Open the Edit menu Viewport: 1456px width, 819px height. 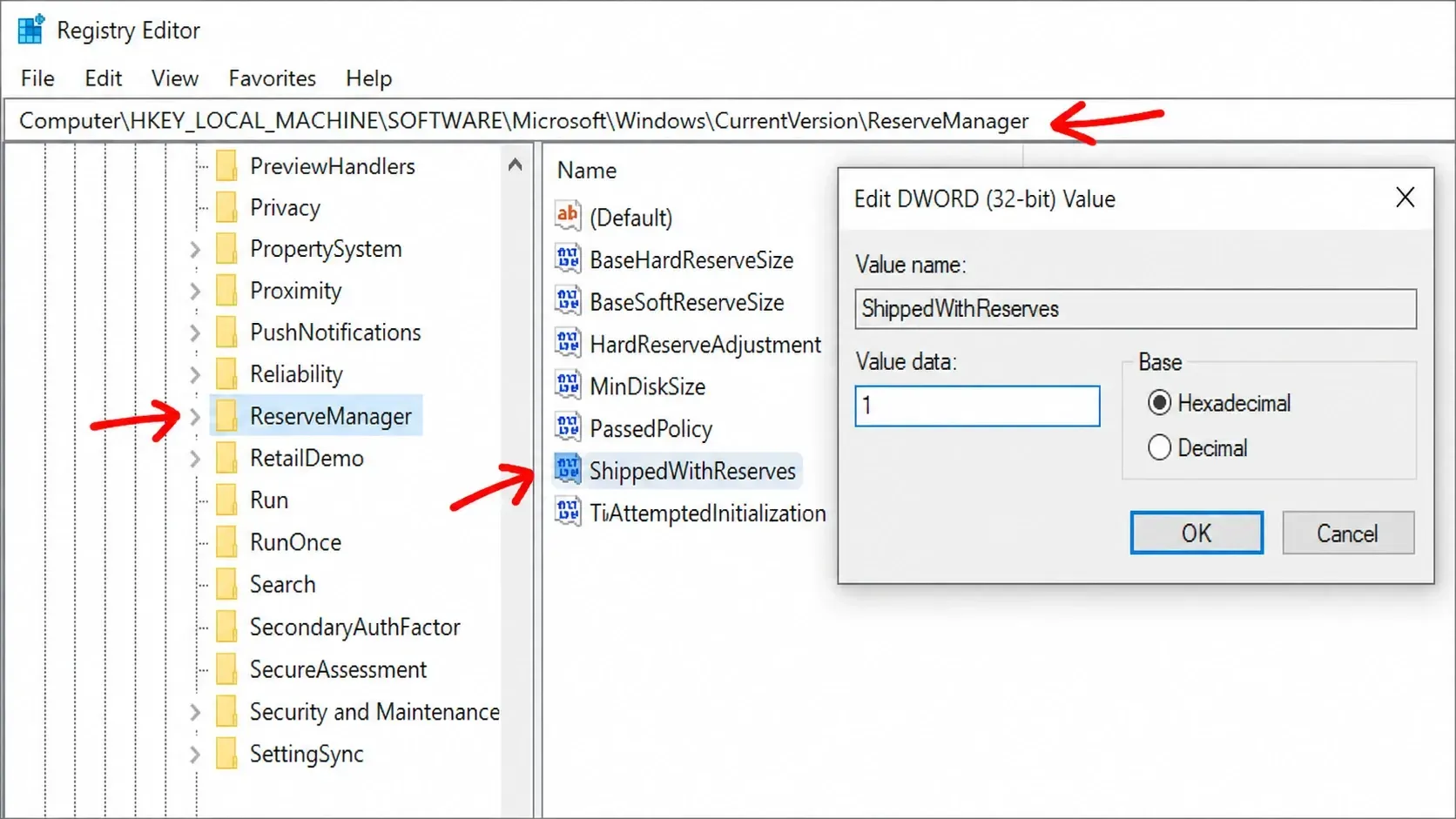[103, 78]
